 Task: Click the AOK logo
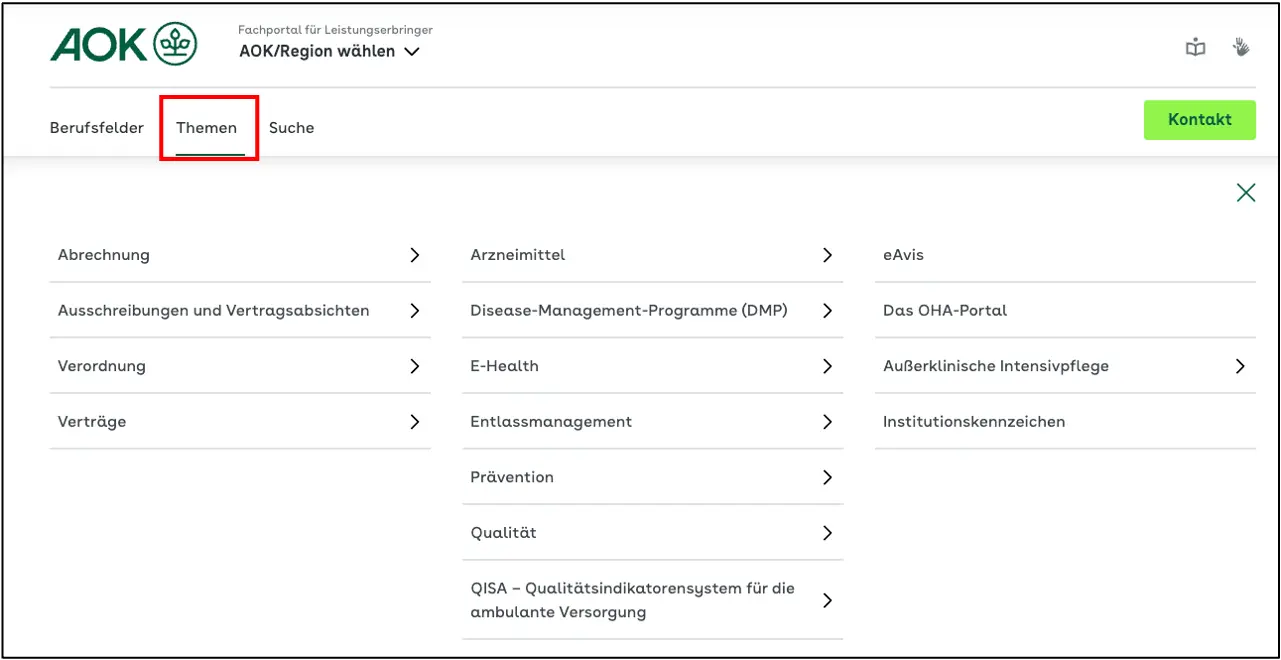123,45
